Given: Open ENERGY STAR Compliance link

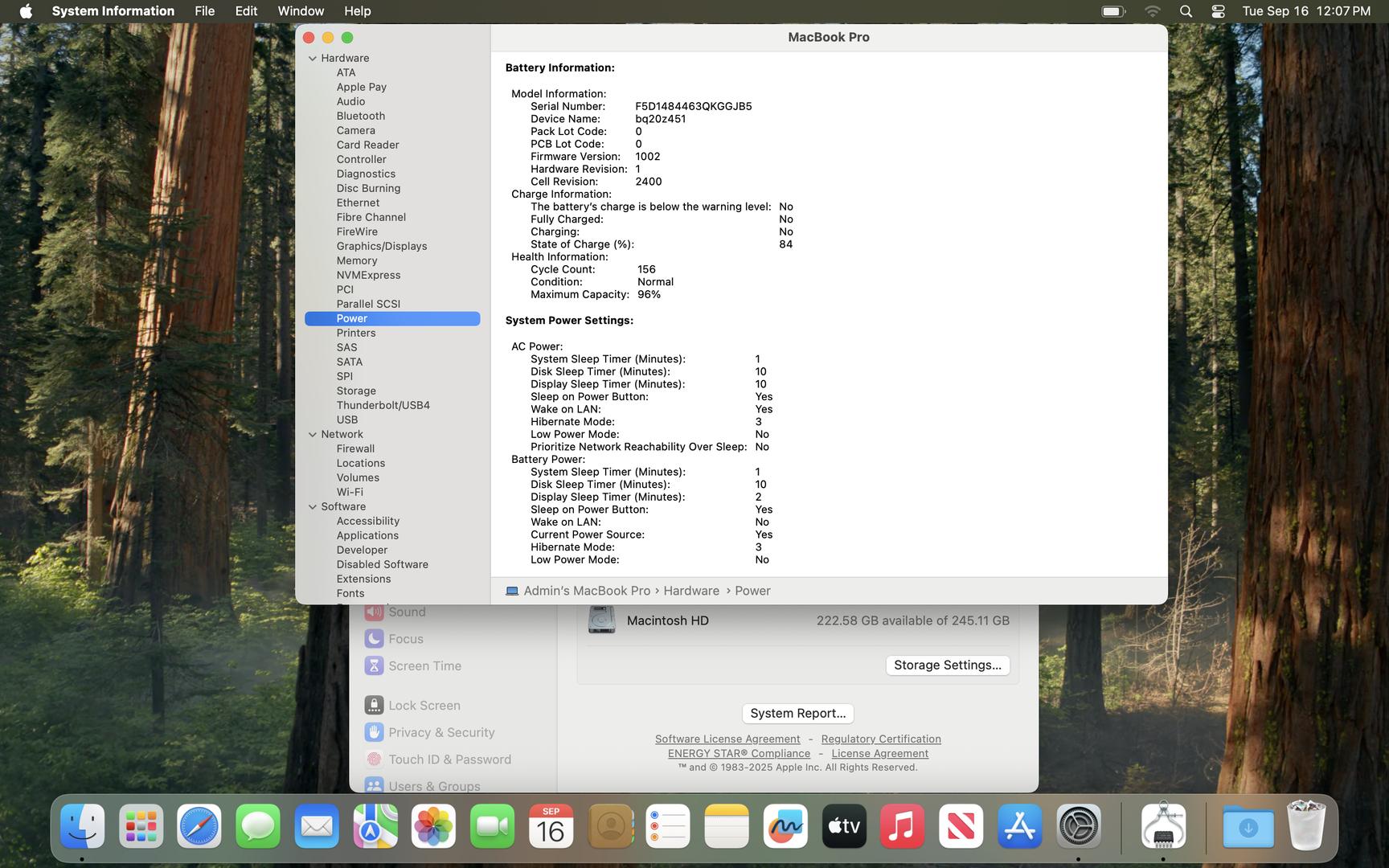Looking at the screenshot, I should point(739,753).
